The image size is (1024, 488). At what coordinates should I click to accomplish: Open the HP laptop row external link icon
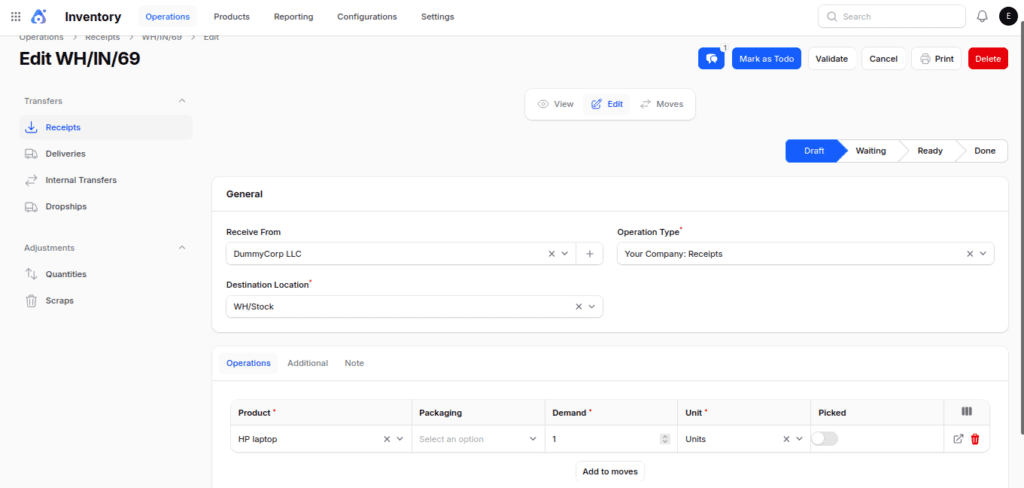point(958,439)
